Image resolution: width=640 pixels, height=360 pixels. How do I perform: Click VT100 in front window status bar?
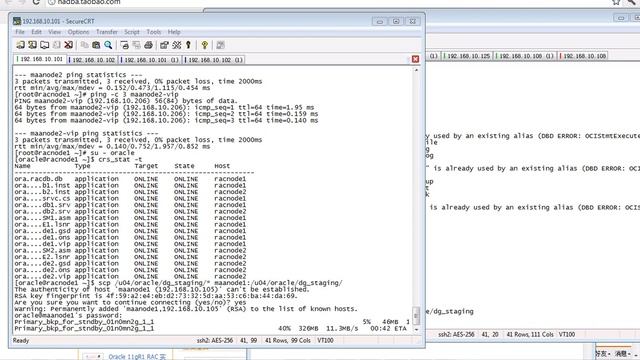pos(325,340)
